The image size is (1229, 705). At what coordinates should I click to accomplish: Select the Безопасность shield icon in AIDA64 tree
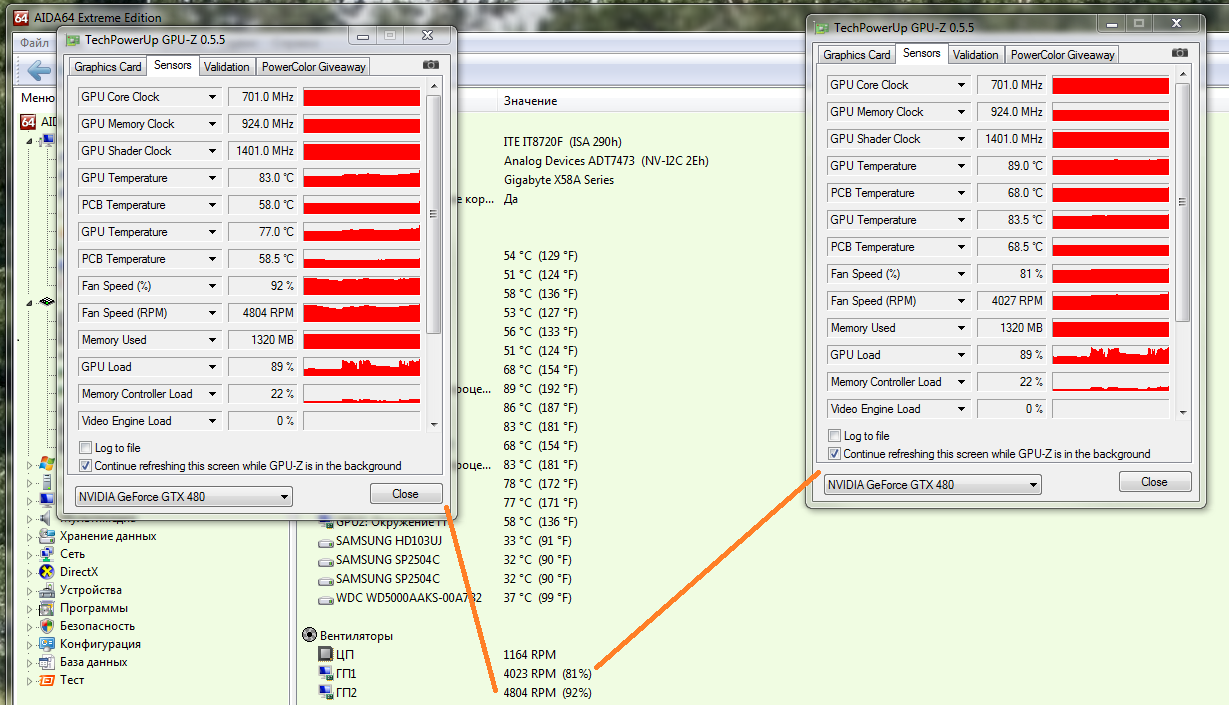click(45, 626)
